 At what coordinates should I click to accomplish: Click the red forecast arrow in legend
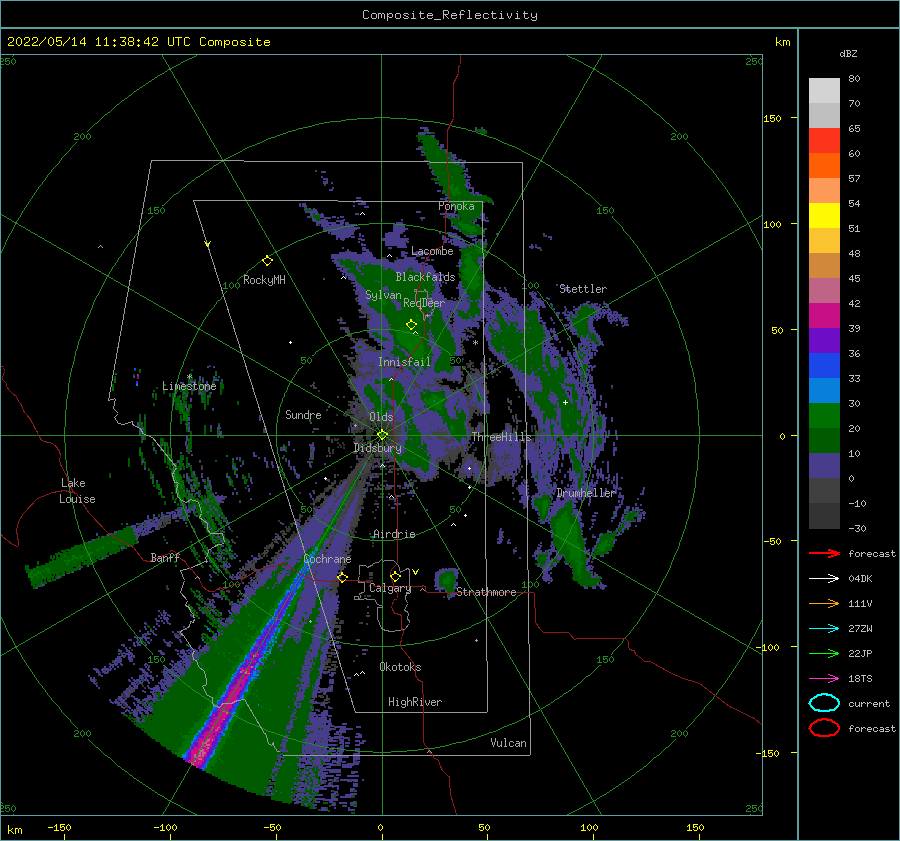point(824,553)
